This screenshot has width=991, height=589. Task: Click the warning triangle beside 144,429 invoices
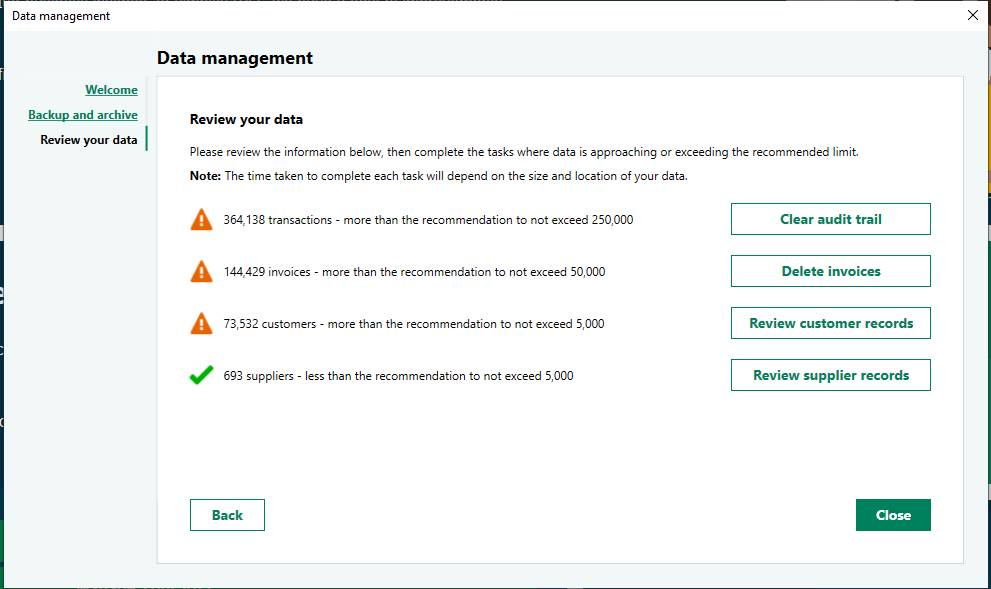201,270
